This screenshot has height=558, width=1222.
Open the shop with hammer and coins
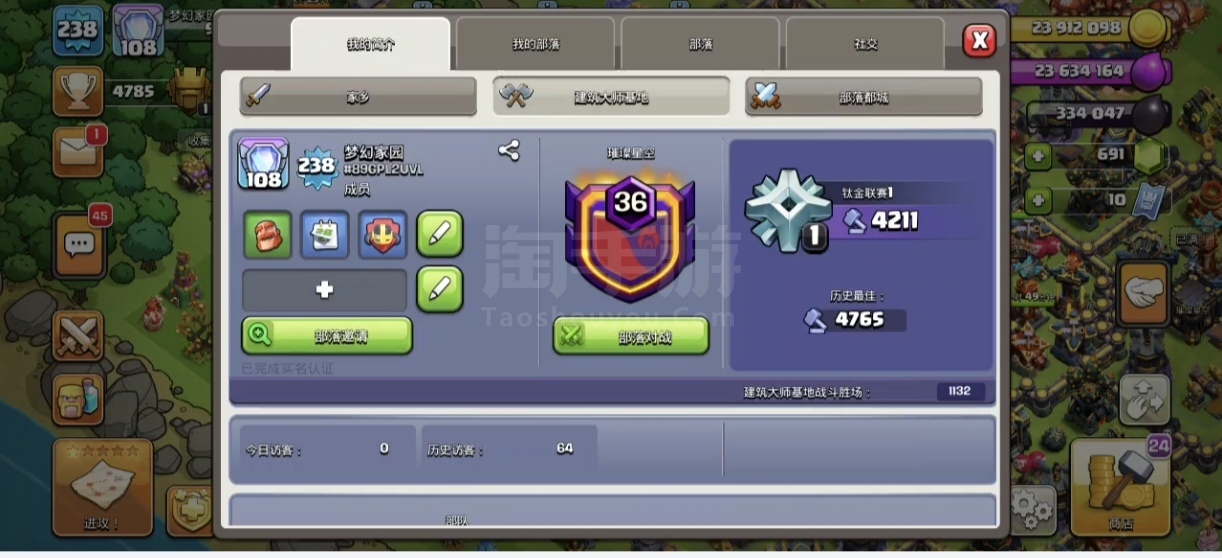click(1120, 487)
